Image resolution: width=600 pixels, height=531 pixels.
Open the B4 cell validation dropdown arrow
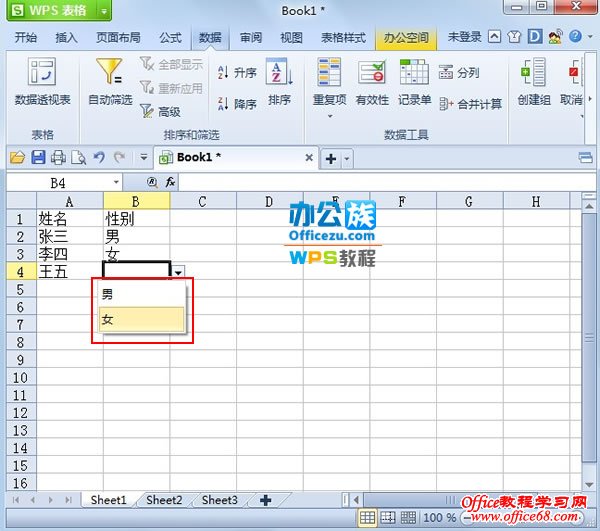(178, 273)
